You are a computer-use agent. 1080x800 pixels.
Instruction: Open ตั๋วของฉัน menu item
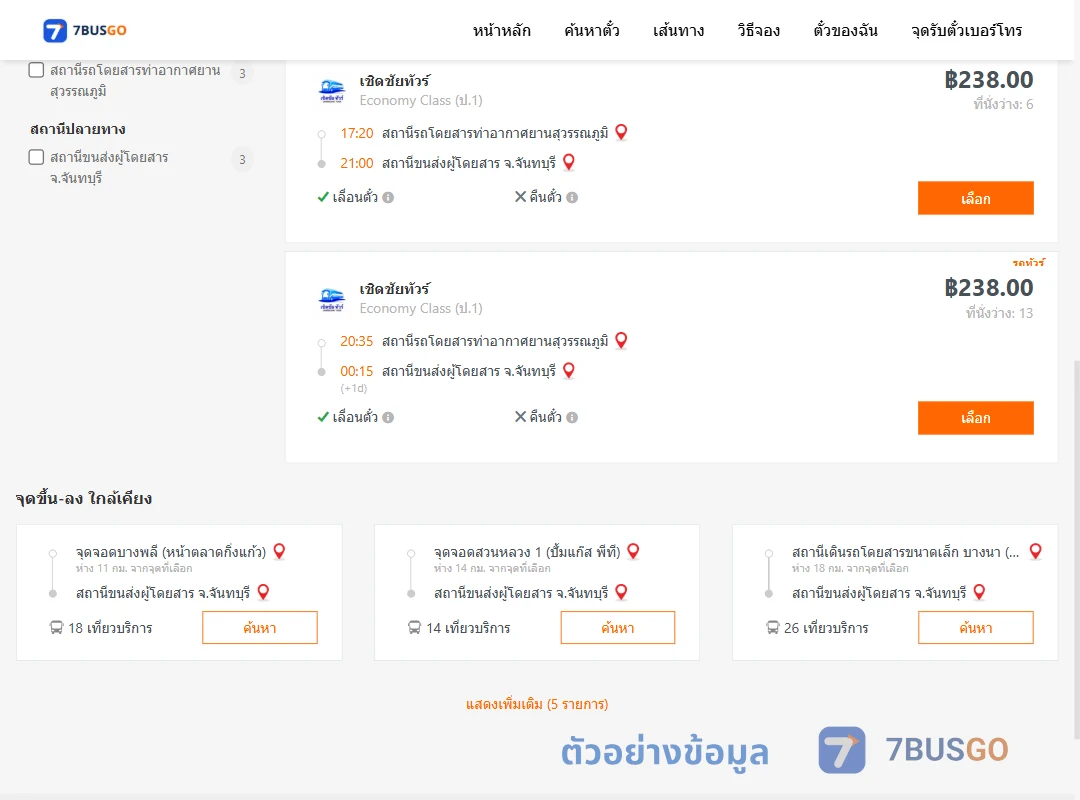[845, 30]
